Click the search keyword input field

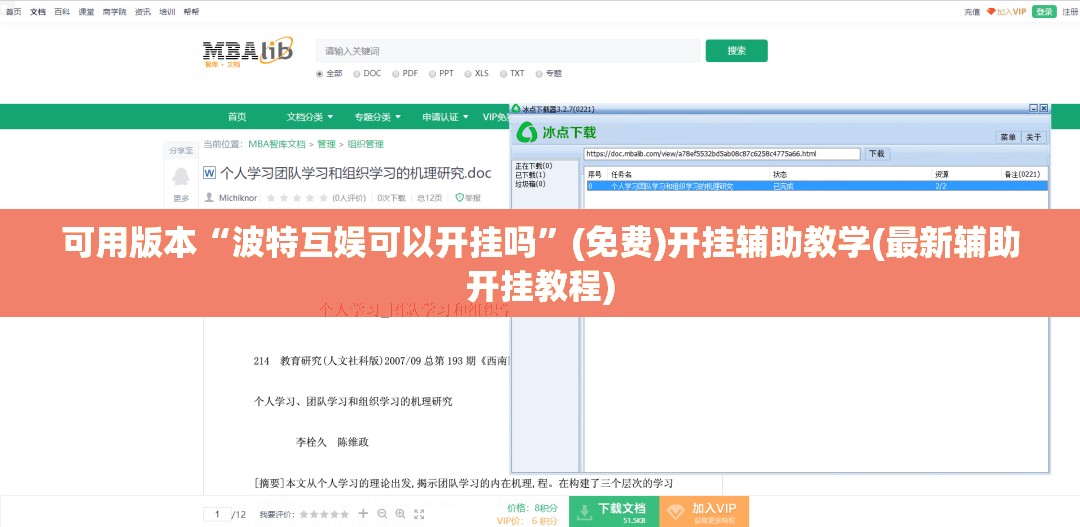pos(508,51)
